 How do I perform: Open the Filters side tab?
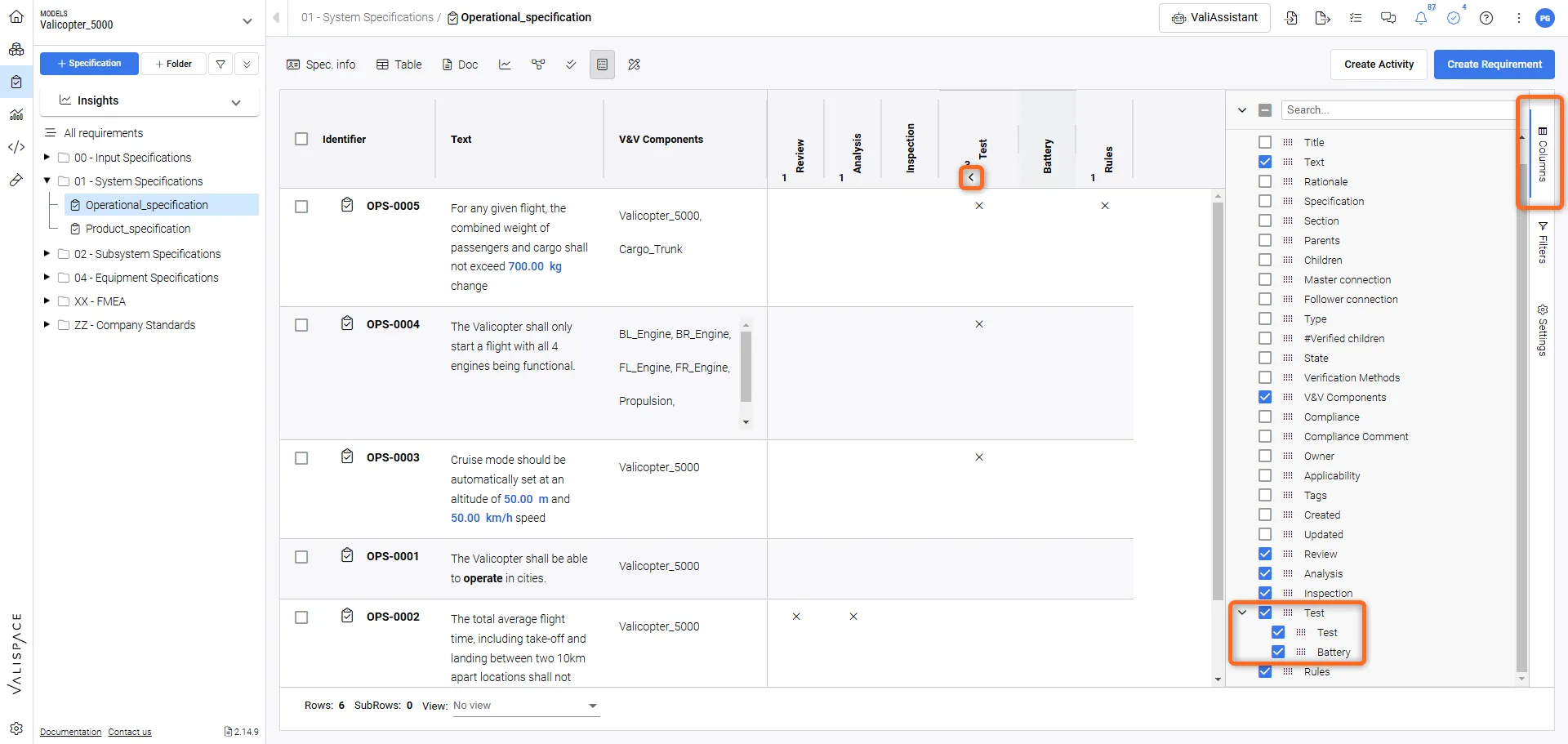point(1543,243)
